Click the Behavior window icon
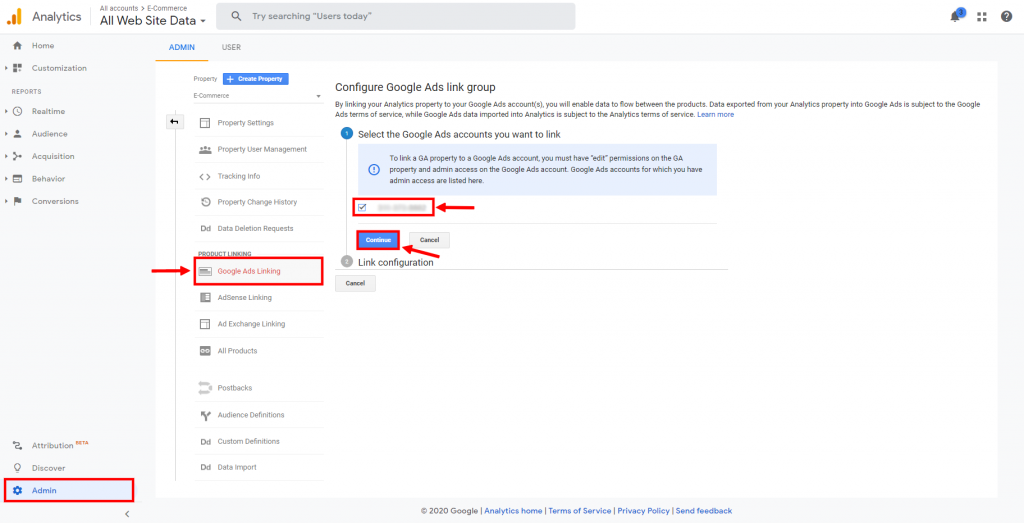The width and height of the screenshot is (1024, 523). [x=18, y=179]
